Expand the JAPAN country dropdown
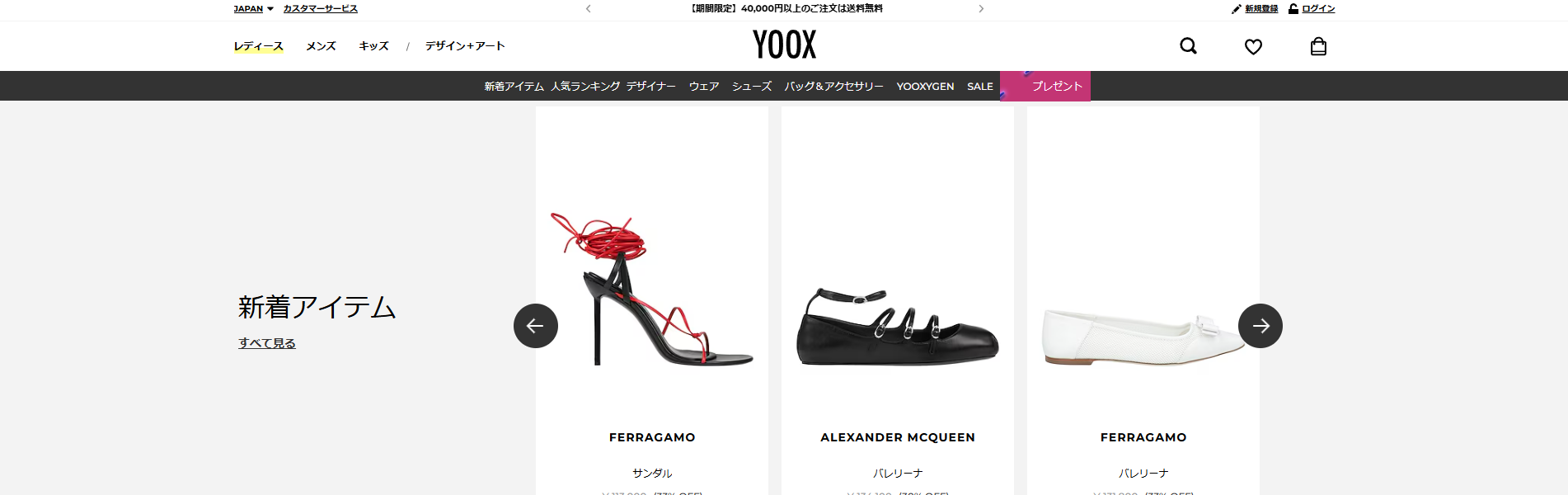Screen dimensions: 1568x495 point(253,9)
